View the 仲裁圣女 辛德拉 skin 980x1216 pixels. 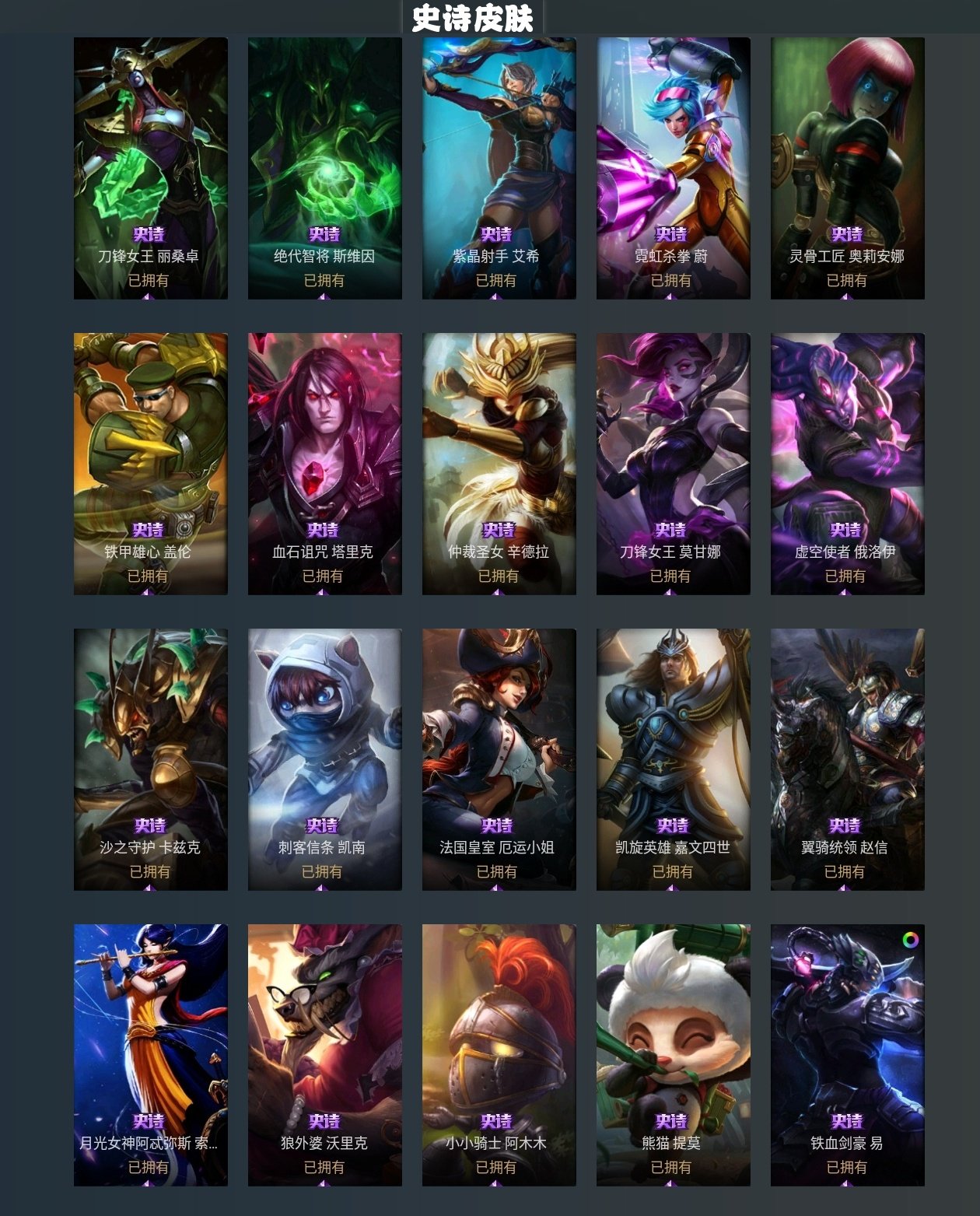coord(499,464)
